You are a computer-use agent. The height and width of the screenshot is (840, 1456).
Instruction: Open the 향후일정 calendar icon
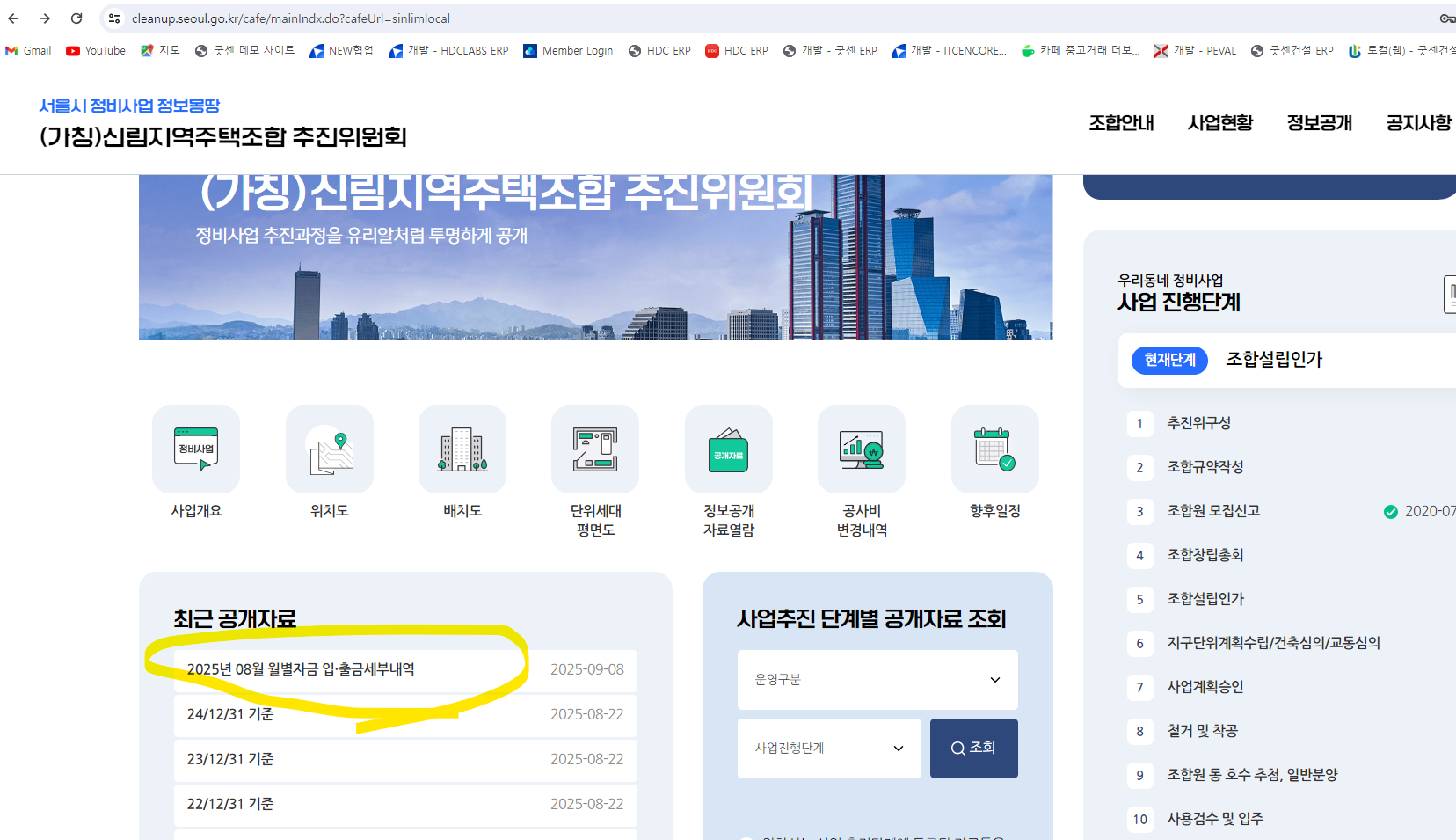994,449
